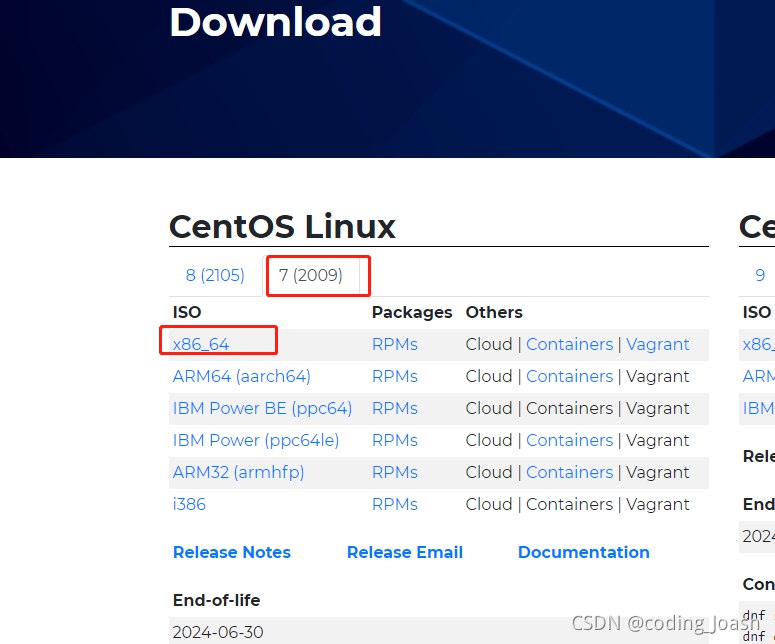Open RPMs link in the ppc64le row

(394, 440)
